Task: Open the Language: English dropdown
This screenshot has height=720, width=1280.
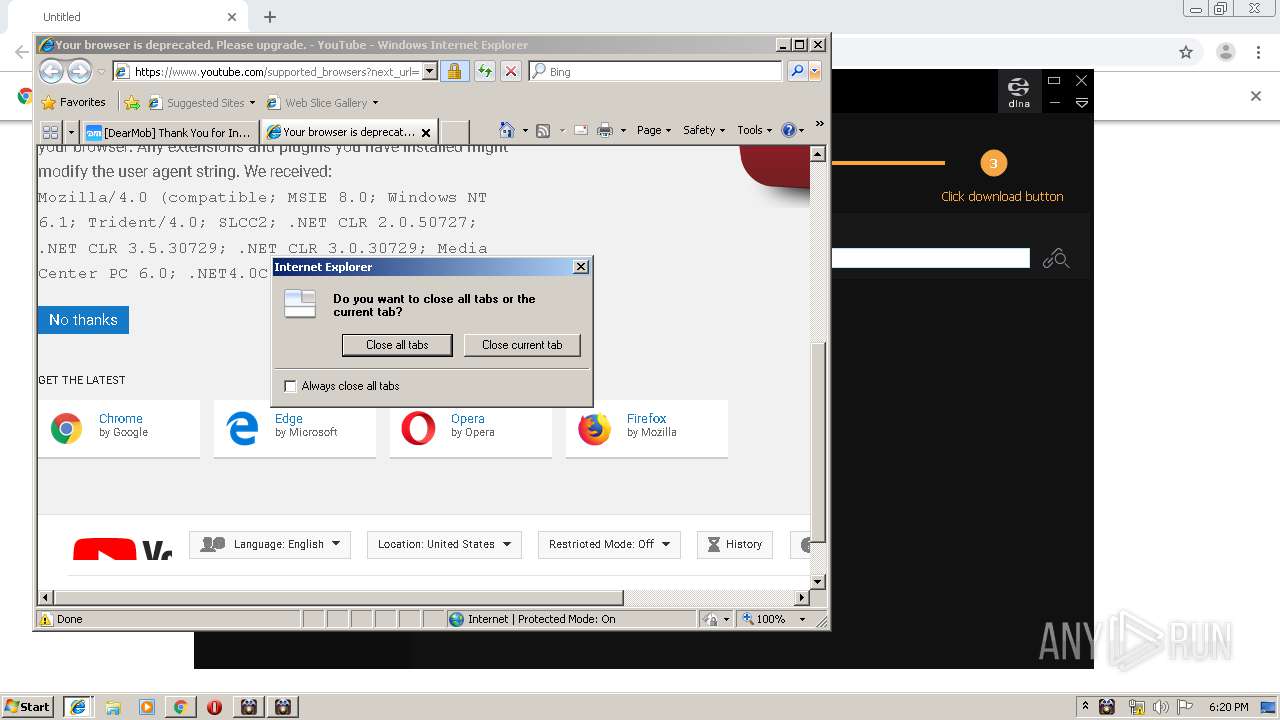Action: coord(270,544)
